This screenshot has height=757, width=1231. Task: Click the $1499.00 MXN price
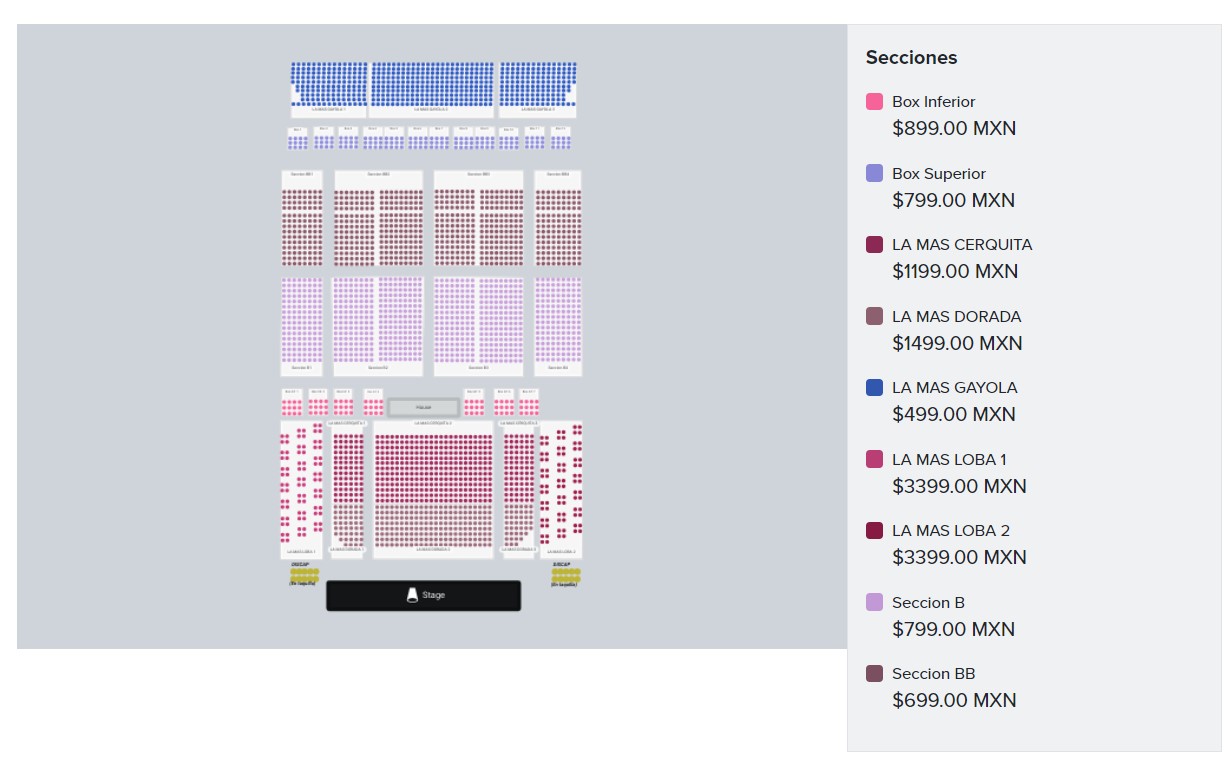coord(957,343)
